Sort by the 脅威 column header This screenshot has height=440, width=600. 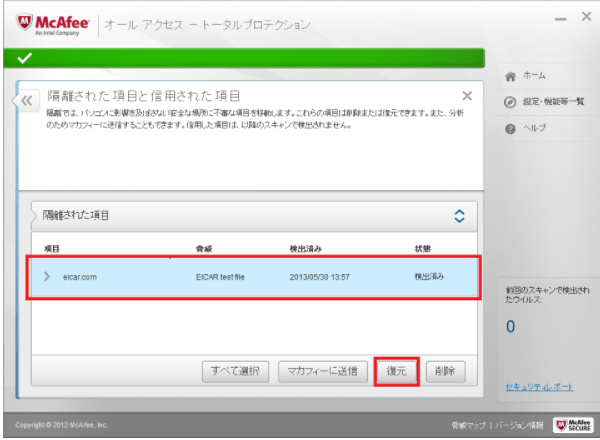tap(204, 247)
